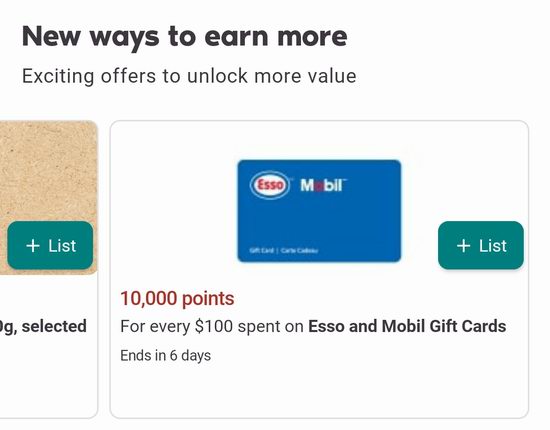550x430 pixels.
Task: Click the 'For every $100 spent on' text
Action: coord(212,326)
